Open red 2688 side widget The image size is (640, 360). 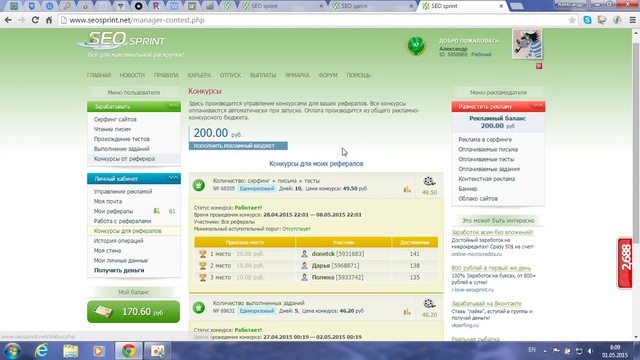click(x=625, y=263)
